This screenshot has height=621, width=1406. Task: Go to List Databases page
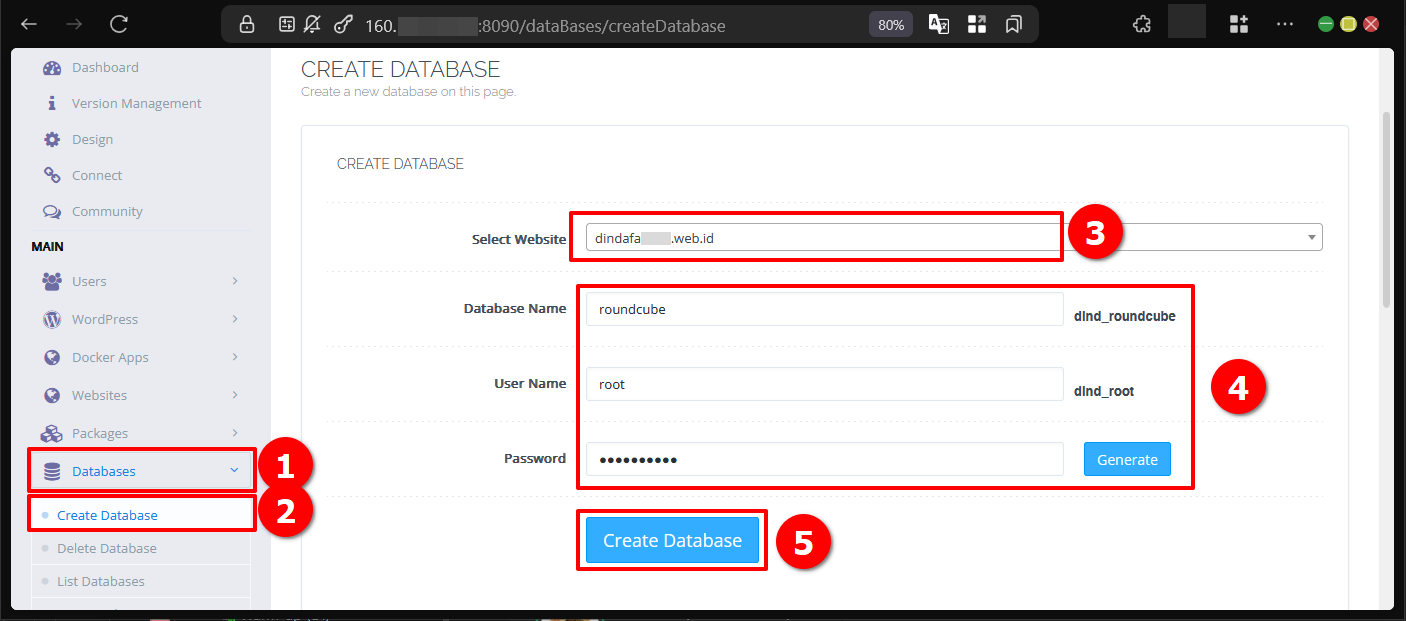[x=101, y=582]
